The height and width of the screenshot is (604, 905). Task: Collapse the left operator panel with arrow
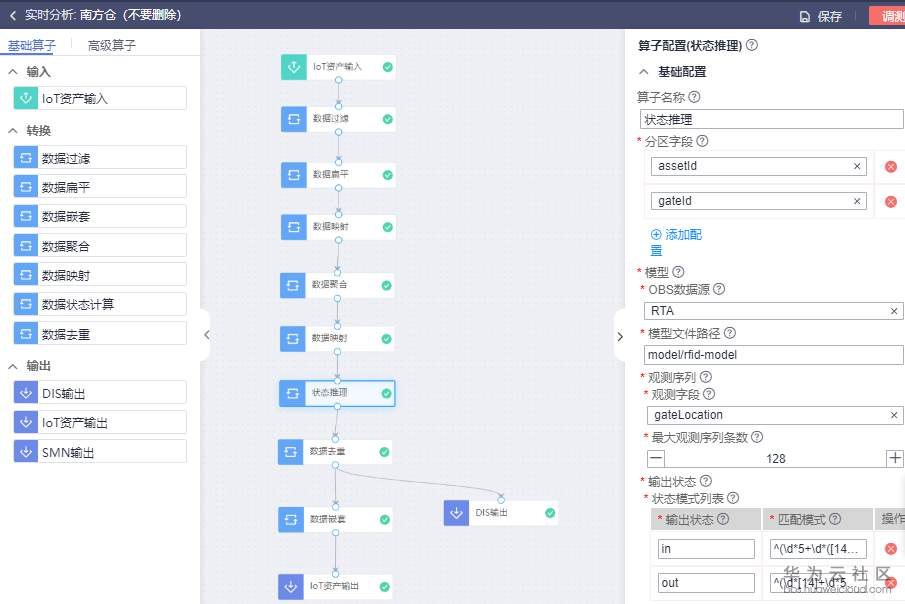(206, 335)
